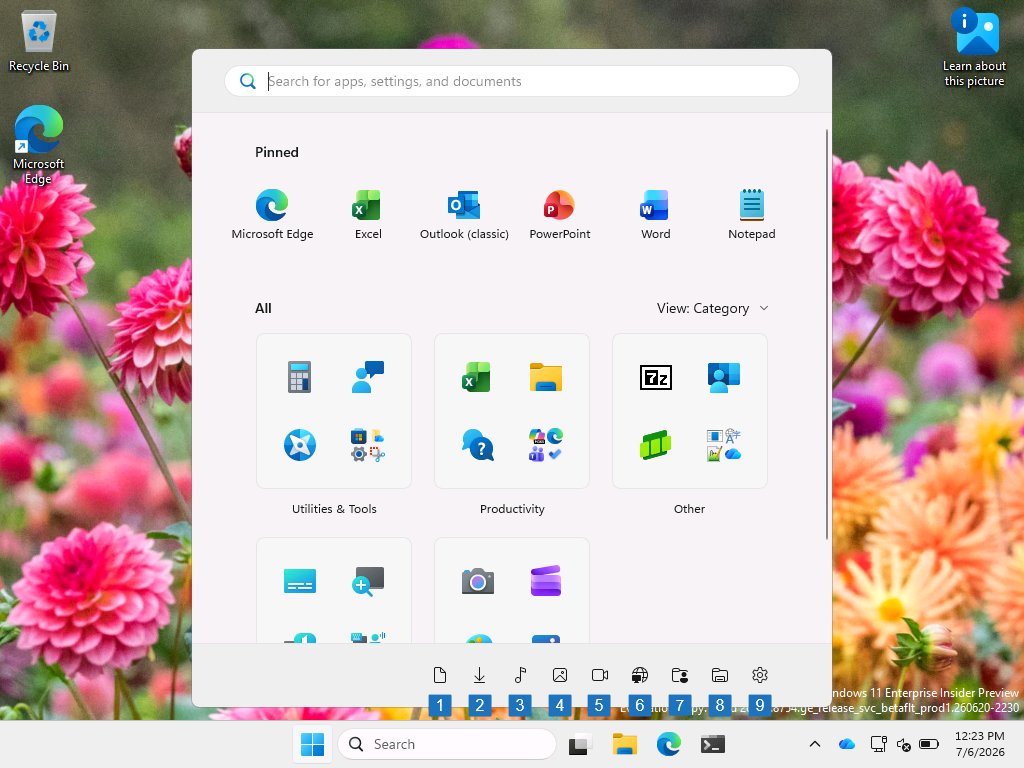The width and height of the screenshot is (1024, 768).
Task: Open Task View from taskbar
Action: [580, 744]
